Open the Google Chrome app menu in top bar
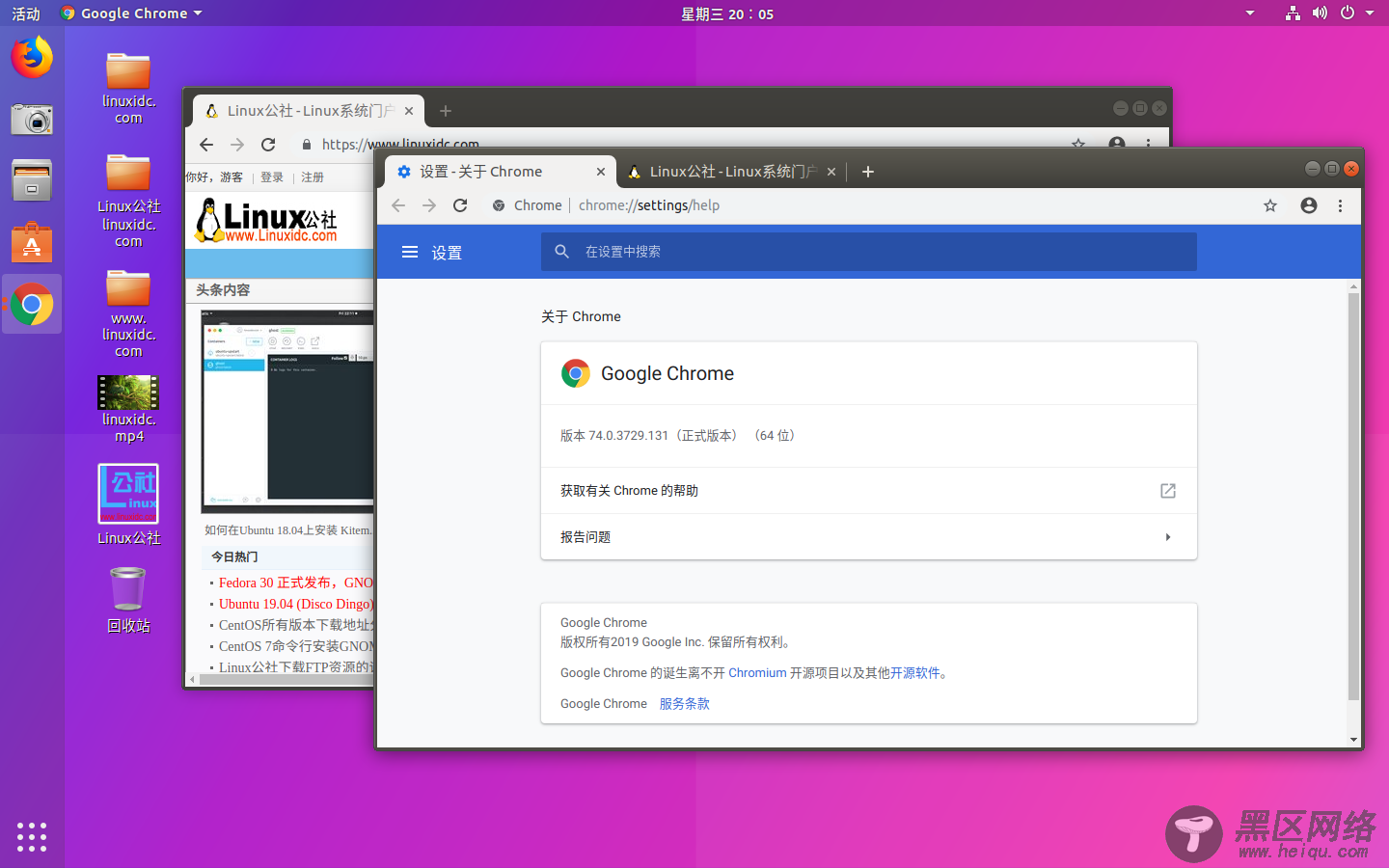The image size is (1389, 868). [131, 14]
